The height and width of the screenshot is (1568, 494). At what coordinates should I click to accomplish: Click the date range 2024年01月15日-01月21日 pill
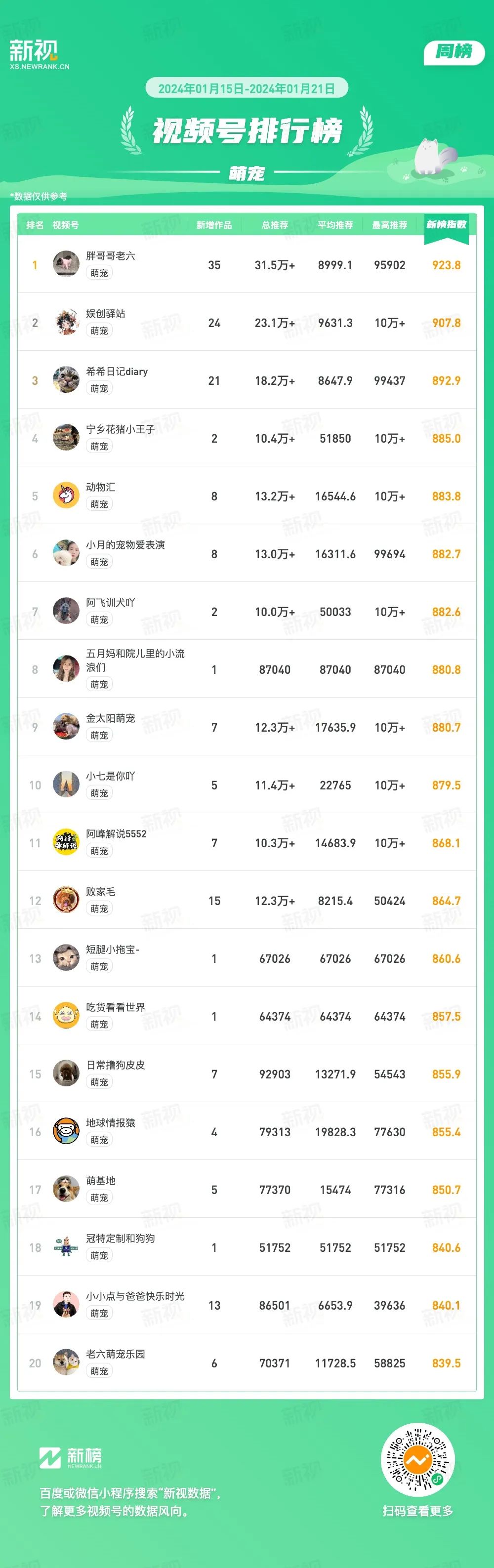(247, 89)
